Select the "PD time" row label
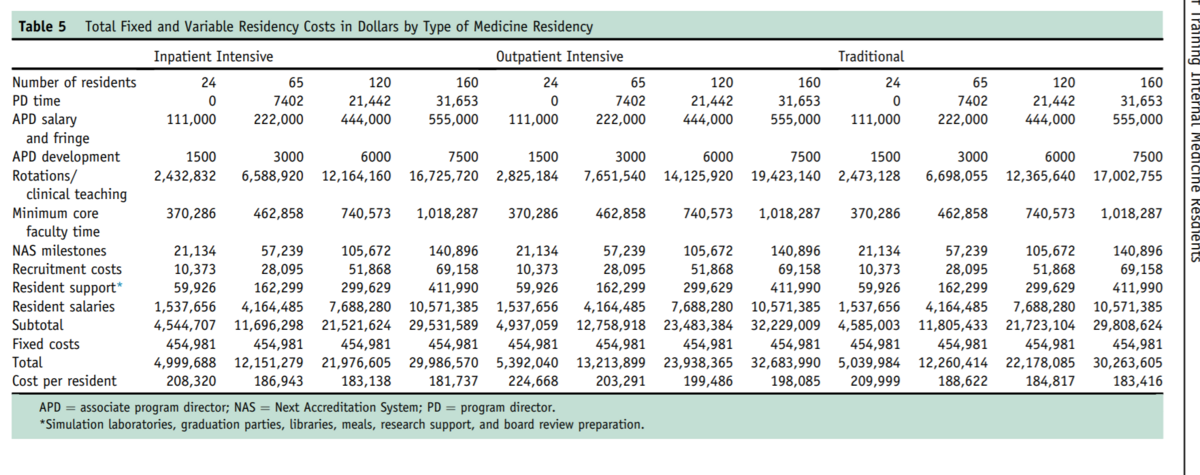Viewport: 1200px width, 475px height. pyautogui.click(x=35, y=101)
